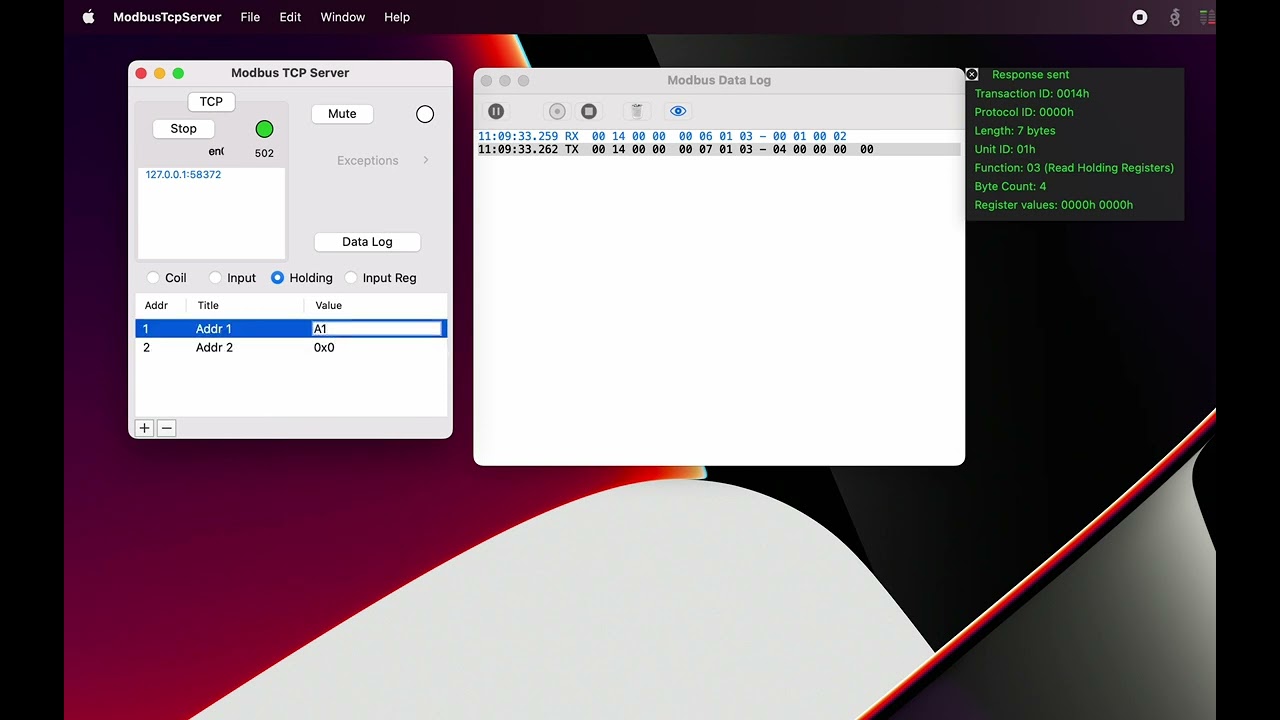This screenshot has width=1280, height=720.
Task: Open the File menu
Action: pyautogui.click(x=250, y=17)
